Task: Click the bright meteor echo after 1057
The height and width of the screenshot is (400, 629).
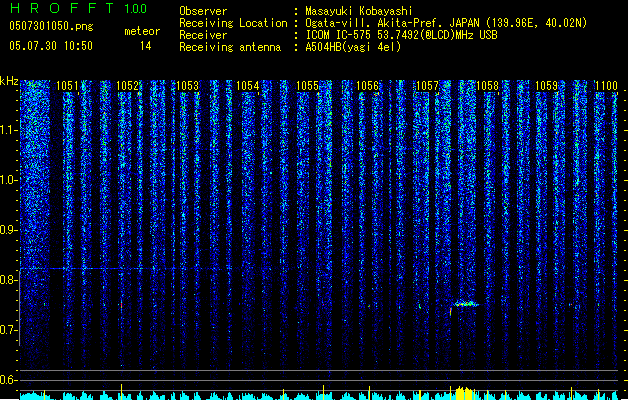Action: pos(466,304)
